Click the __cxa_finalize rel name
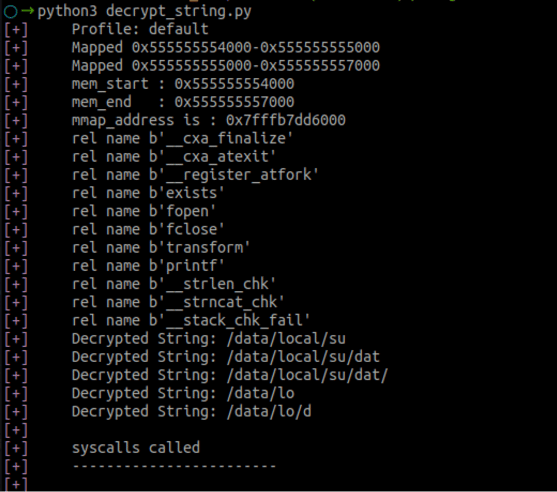 (x=221, y=139)
